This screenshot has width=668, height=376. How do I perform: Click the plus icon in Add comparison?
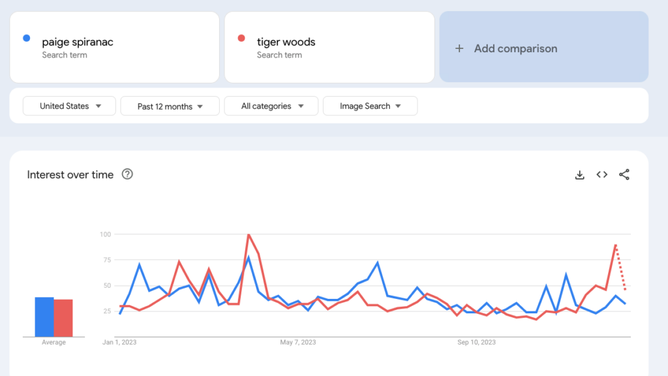pos(459,49)
